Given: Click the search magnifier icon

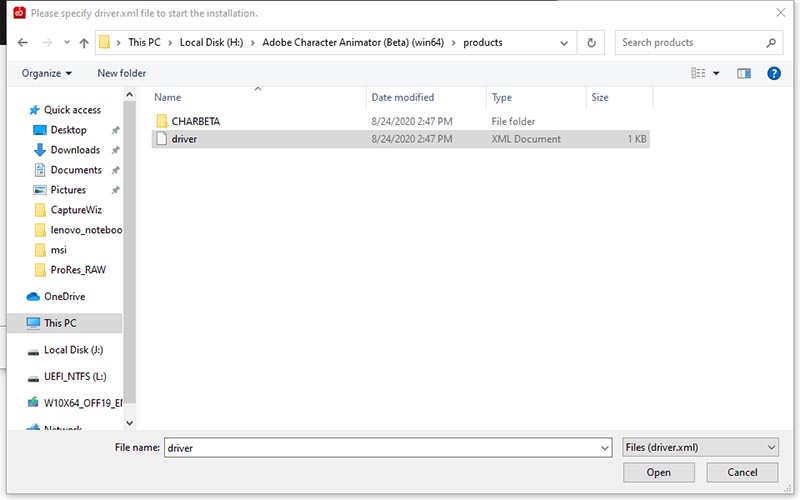Looking at the screenshot, I should tap(771, 43).
